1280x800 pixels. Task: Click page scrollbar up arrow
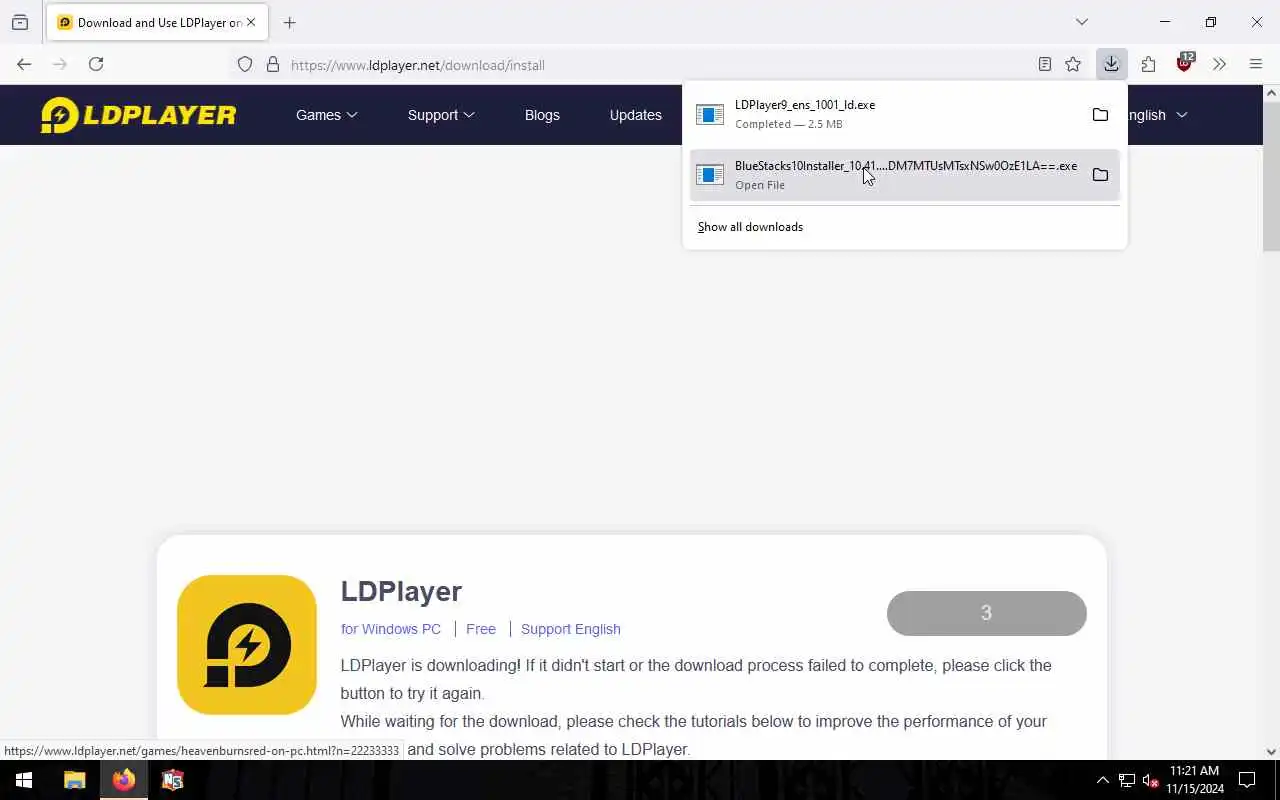(1271, 93)
